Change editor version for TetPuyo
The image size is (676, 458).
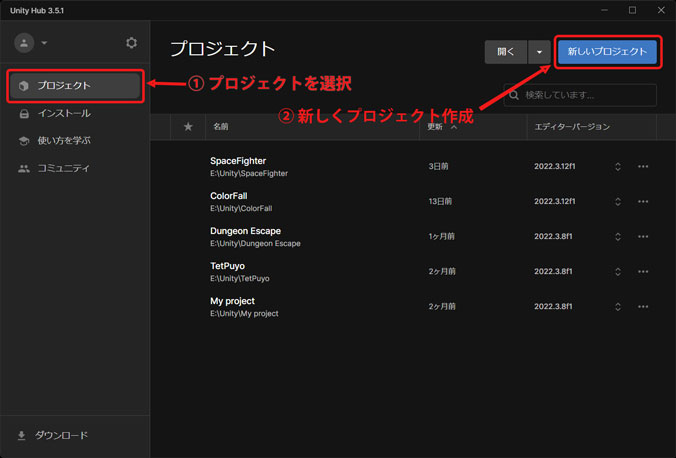(618, 271)
